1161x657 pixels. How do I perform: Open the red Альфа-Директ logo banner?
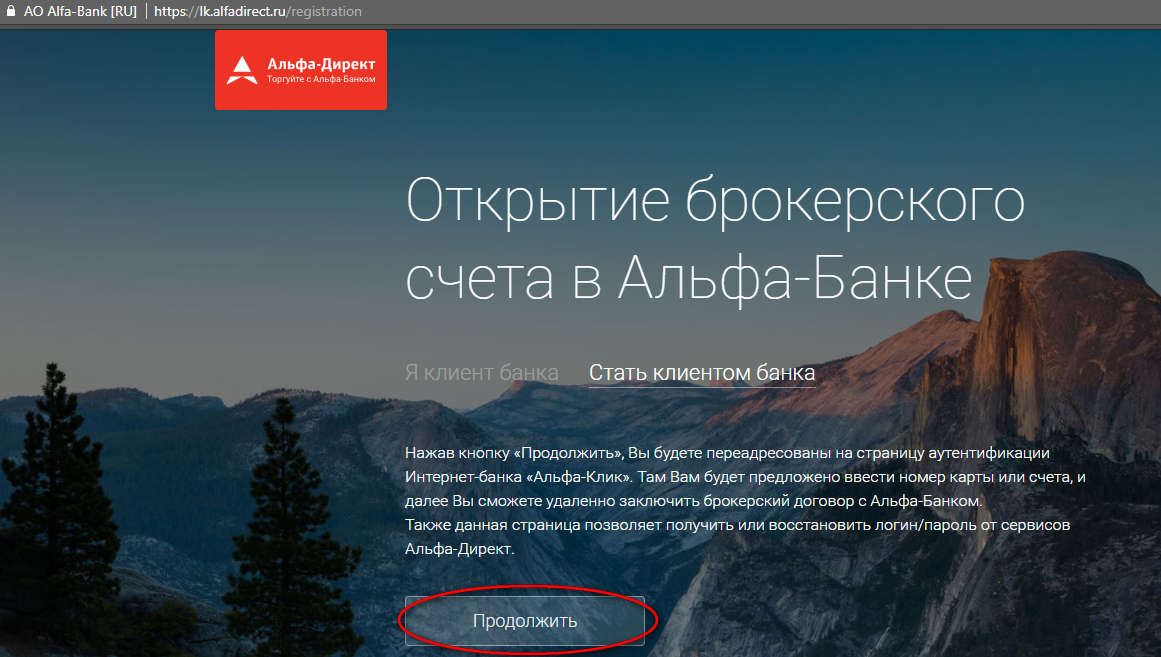point(301,70)
